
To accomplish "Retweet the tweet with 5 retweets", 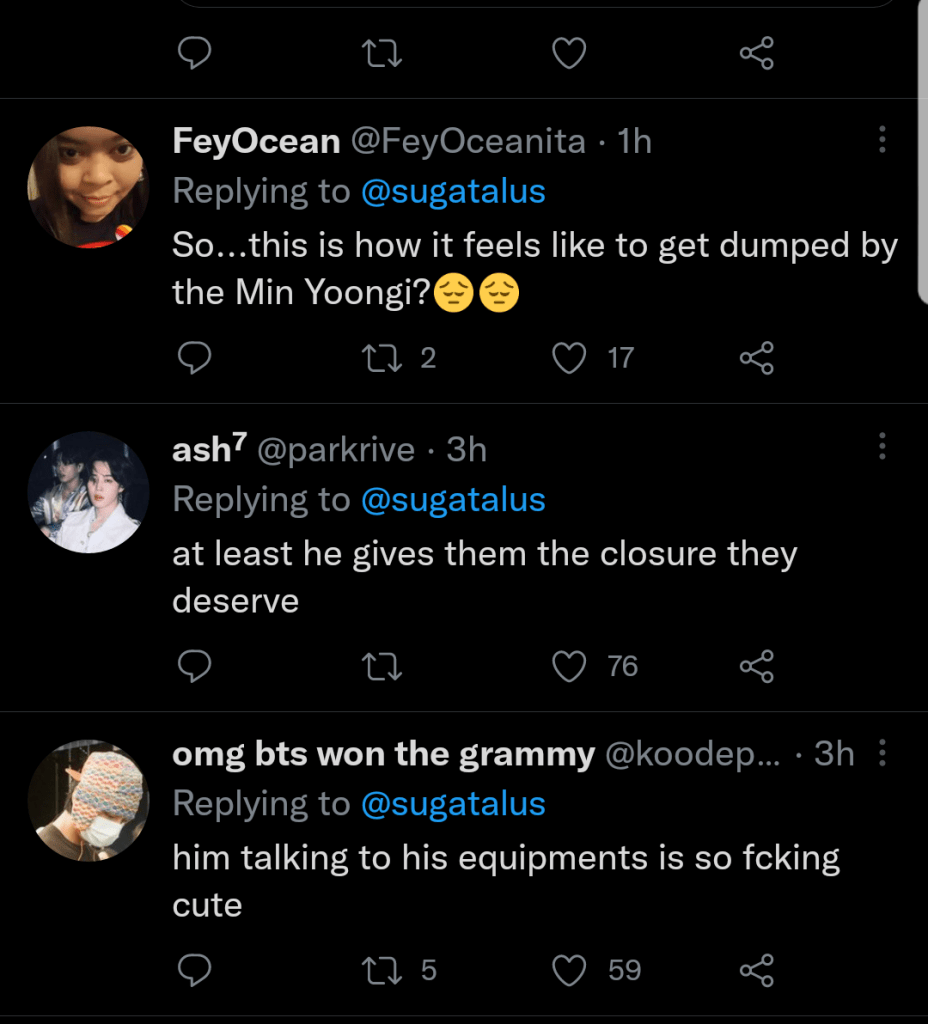I will click(381, 970).
